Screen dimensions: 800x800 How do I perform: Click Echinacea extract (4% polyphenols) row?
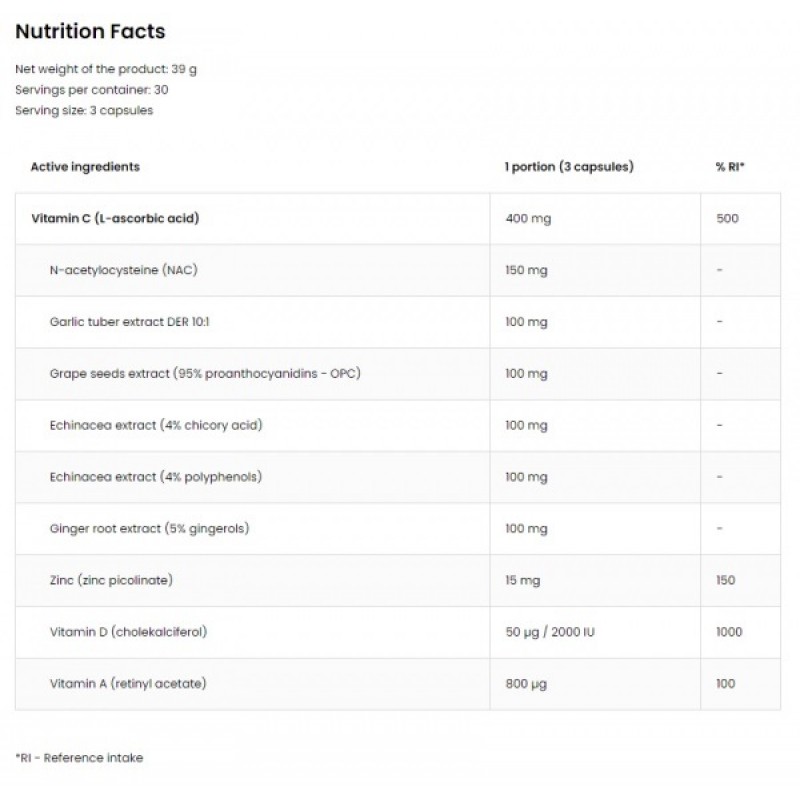155,477
